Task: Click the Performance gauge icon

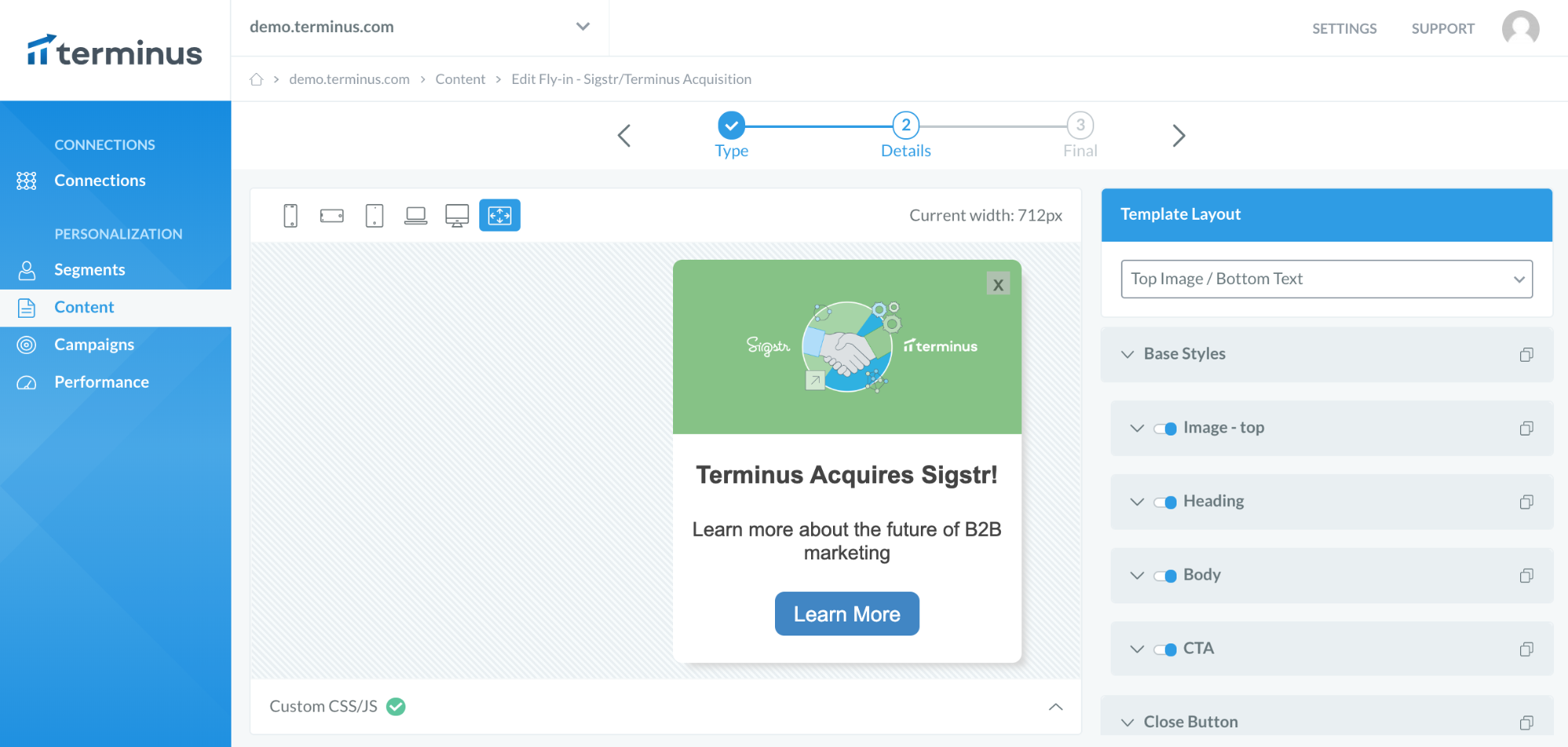Action: pos(27,383)
